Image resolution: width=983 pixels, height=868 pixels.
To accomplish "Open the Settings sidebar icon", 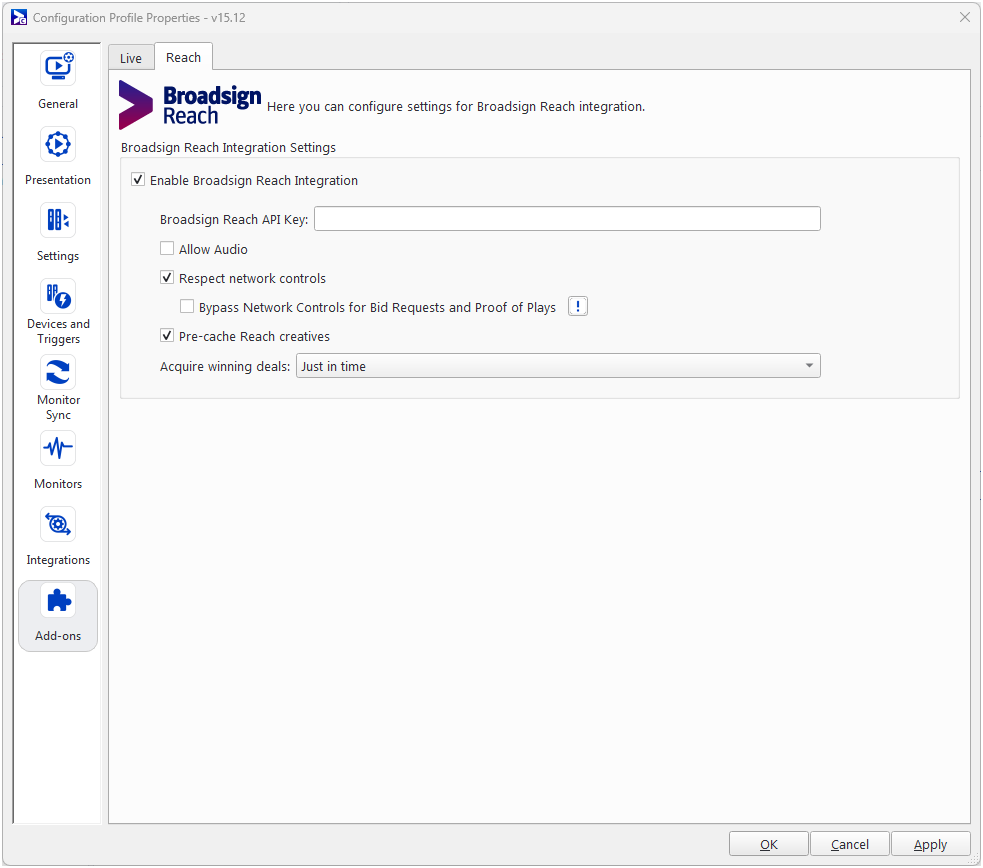I will [58, 220].
